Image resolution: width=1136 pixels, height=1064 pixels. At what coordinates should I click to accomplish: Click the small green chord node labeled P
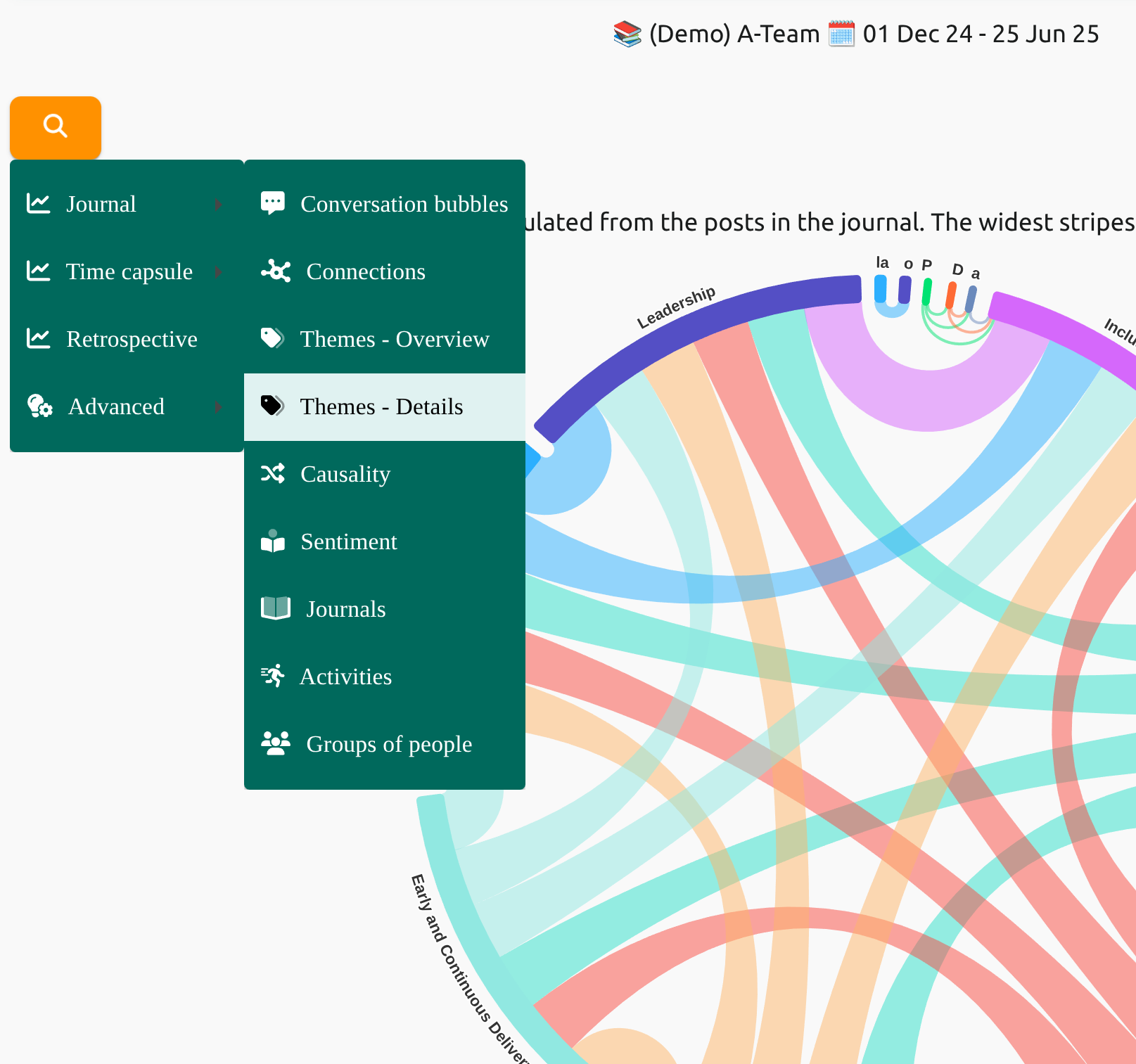click(x=927, y=291)
